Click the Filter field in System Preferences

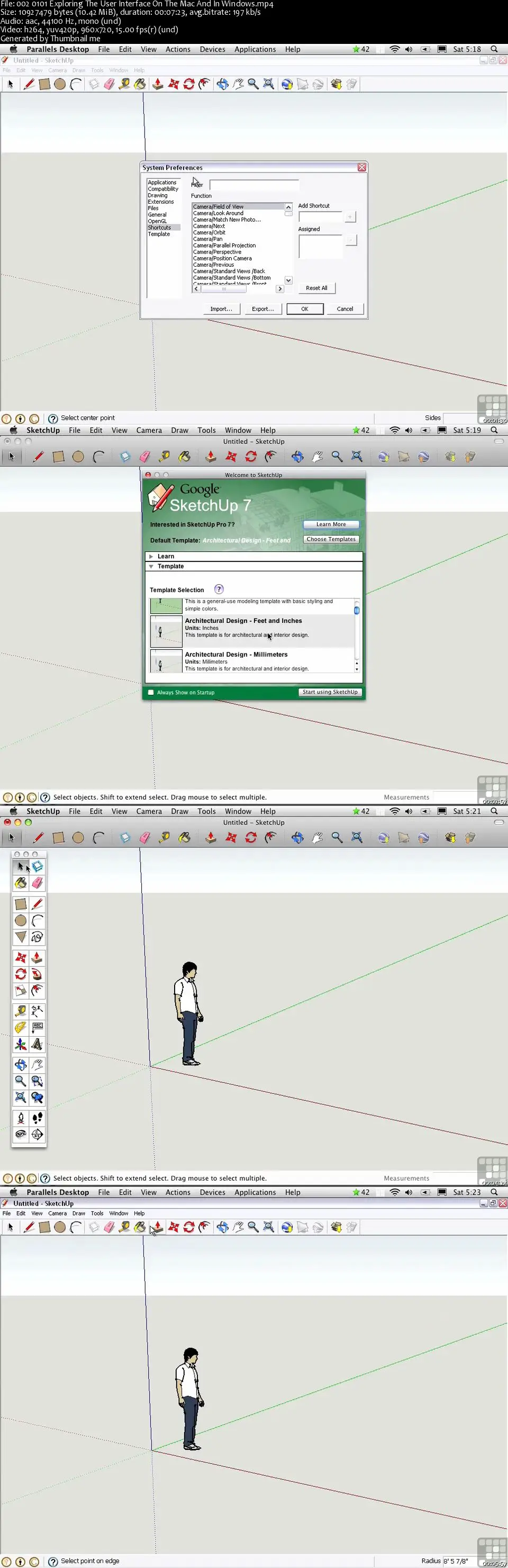(255, 185)
